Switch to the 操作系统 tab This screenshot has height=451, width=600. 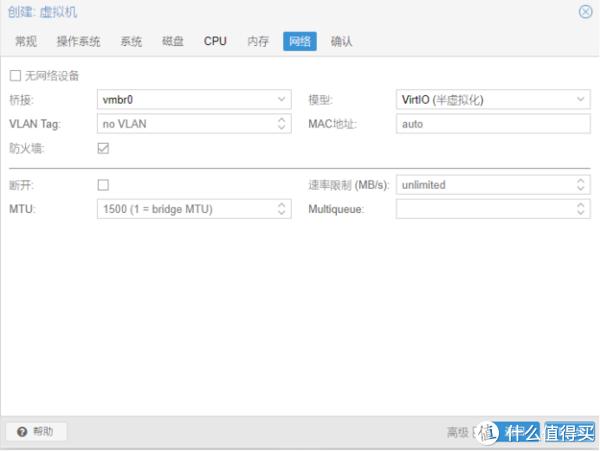pyautogui.click(x=78, y=41)
